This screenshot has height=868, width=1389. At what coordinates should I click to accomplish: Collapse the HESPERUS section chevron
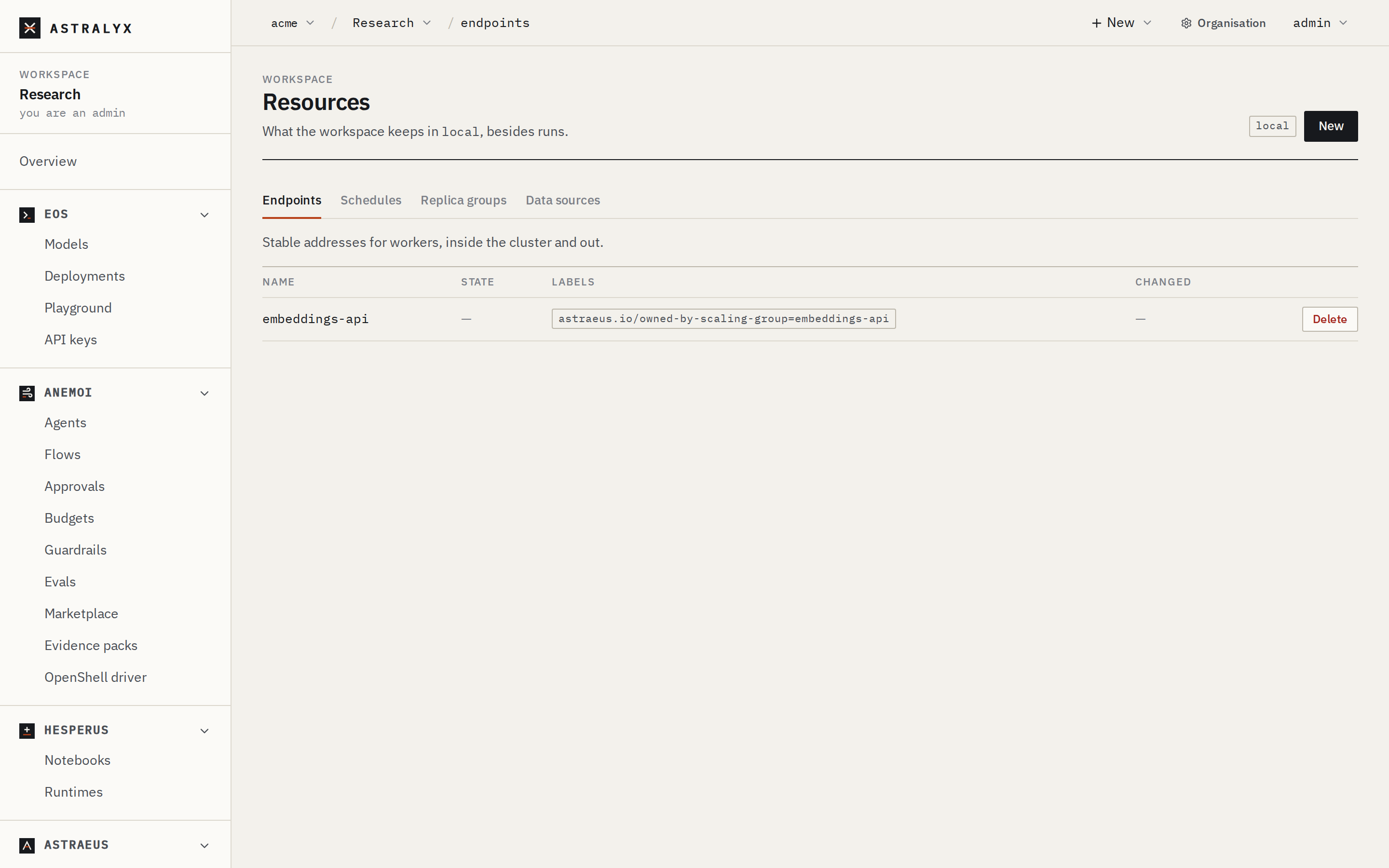click(204, 731)
